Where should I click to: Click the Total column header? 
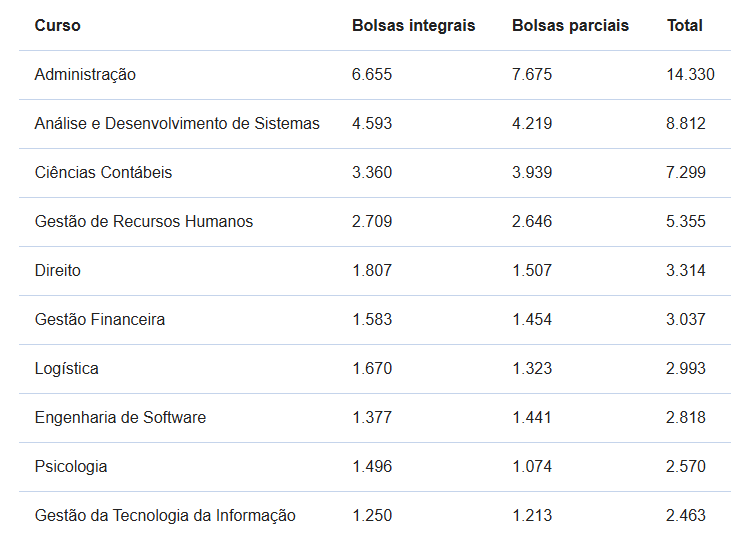(x=685, y=26)
